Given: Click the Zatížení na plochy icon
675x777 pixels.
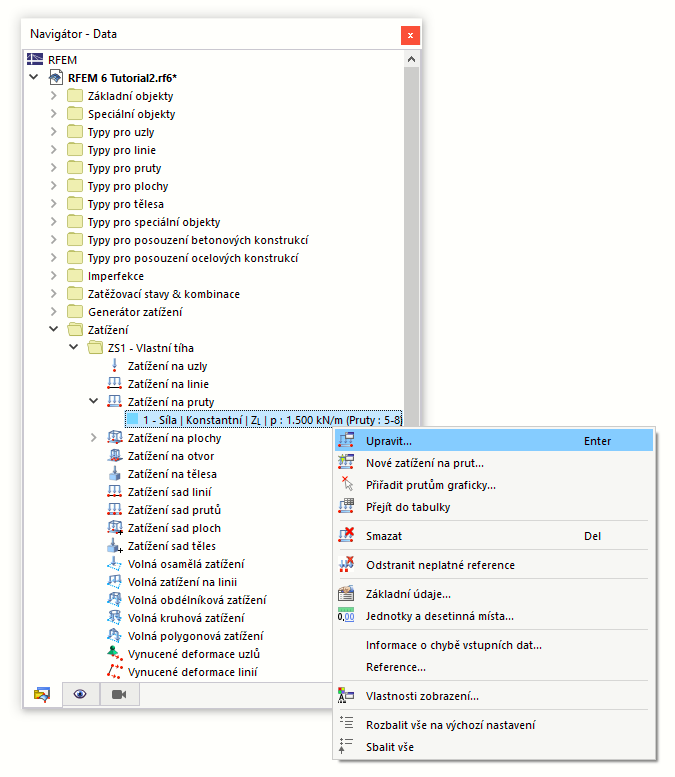Looking at the screenshot, I should (114, 438).
